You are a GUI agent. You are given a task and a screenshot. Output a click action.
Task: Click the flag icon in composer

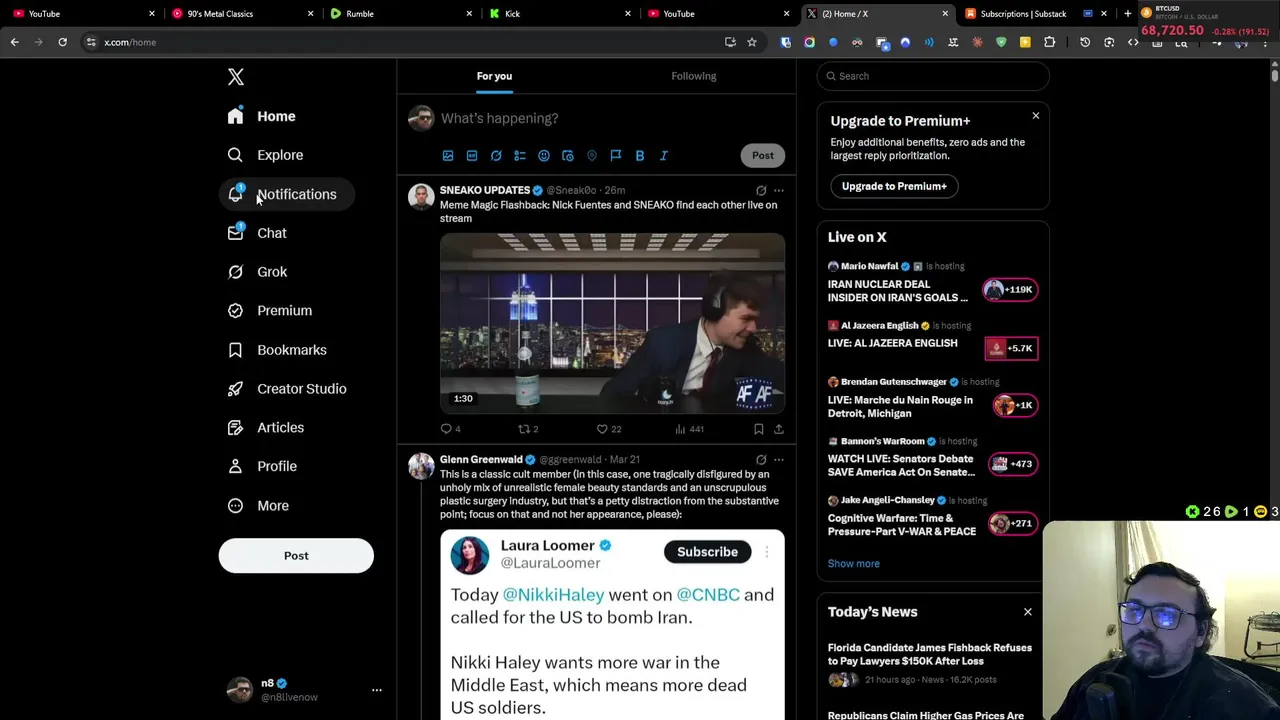tap(616, 156)
